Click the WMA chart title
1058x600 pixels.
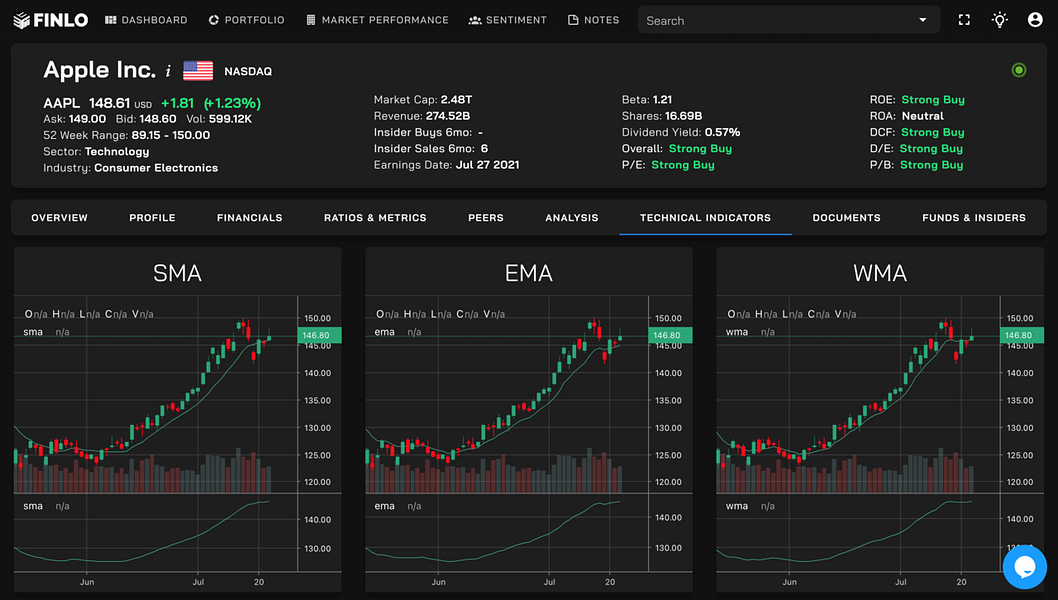880,273
